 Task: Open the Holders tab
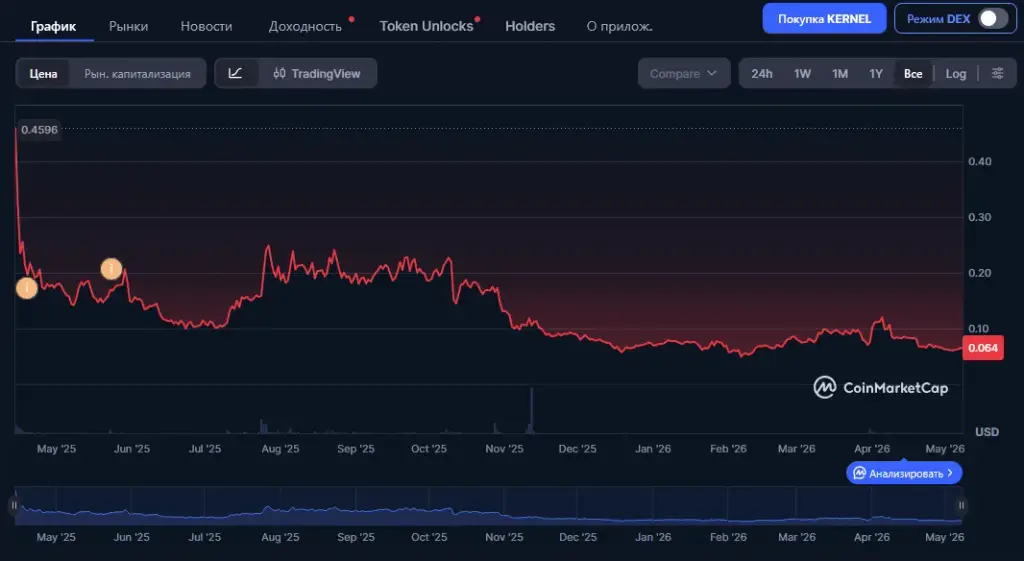tap(530, 26)
